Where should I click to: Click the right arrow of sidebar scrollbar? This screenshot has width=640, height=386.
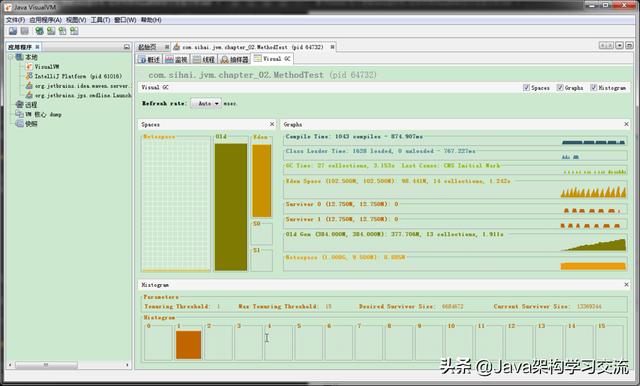[x=127, y=365]
